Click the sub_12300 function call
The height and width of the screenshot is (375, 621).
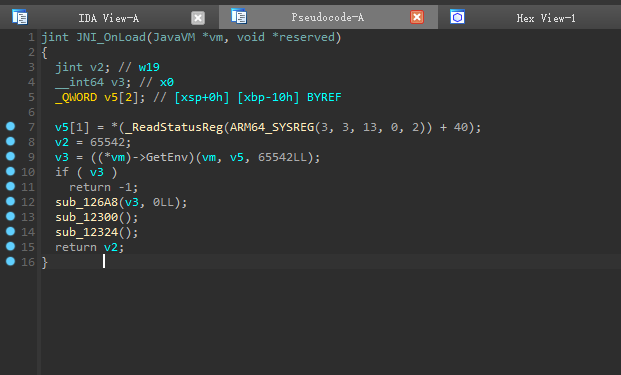tap(87, 217)
